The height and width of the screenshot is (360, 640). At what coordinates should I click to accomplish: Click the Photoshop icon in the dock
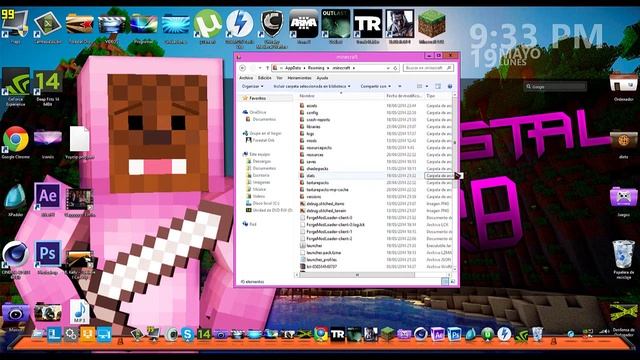[x=454, y=335]
